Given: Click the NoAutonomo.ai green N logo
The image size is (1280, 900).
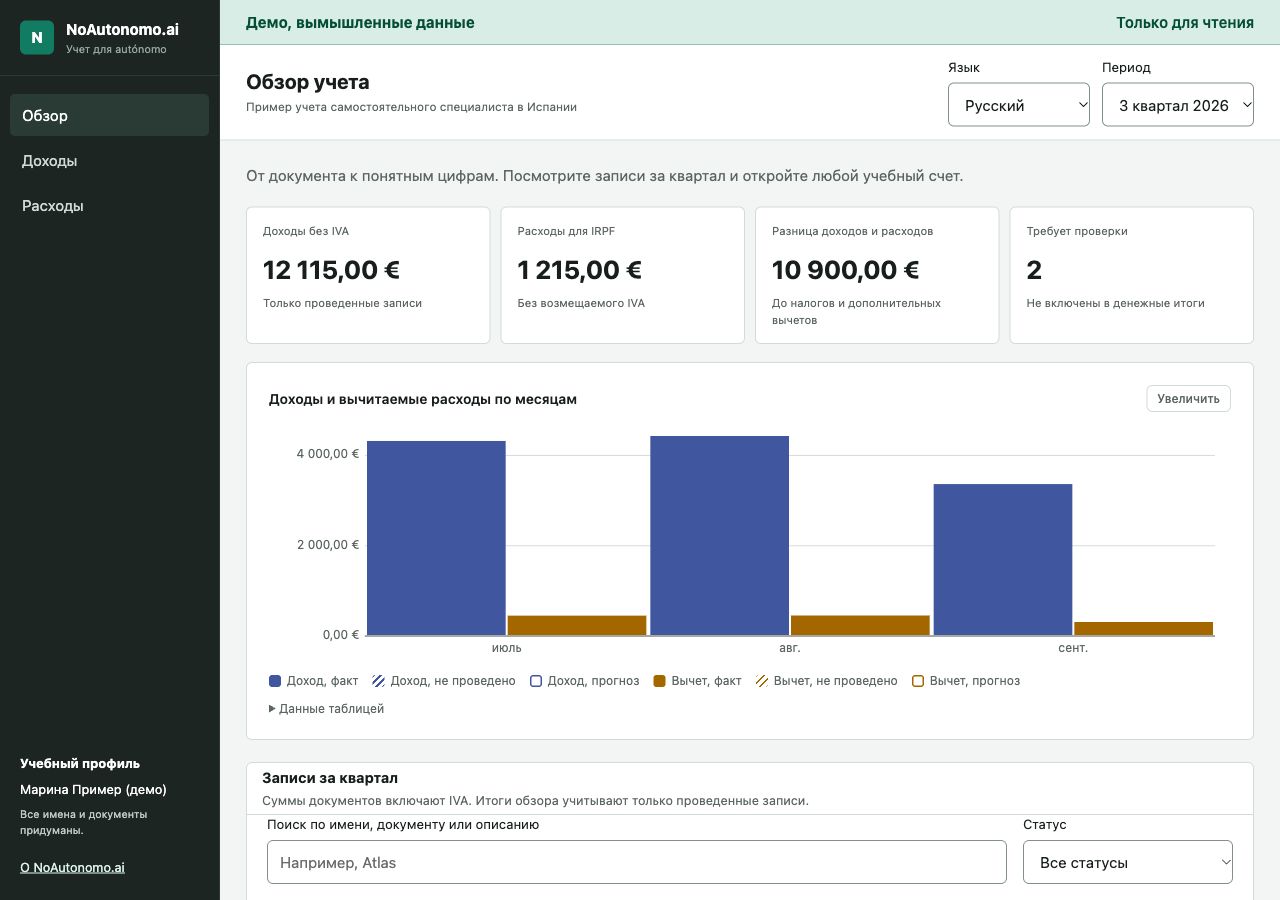Looking at the screenshot, I should click(x=37, y=38).
